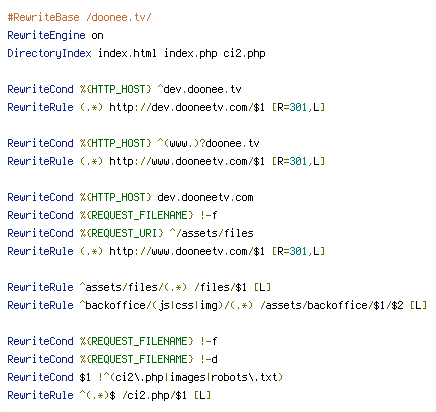Click the ^dev.doonee.tv host pattern
This screenshot has width=436, height=412.
tap(199, 89)
